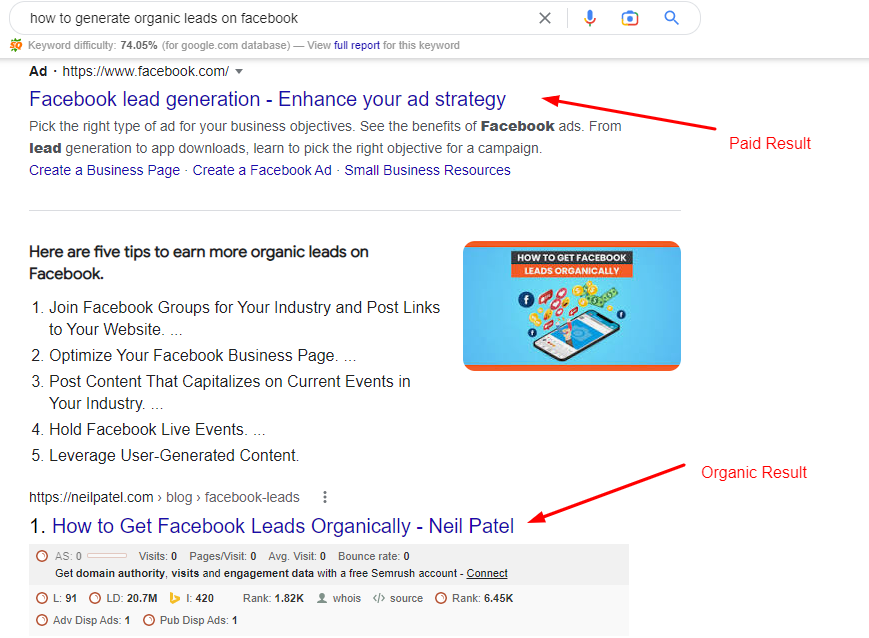The width and height of the screenshot is (869, 638).
Task: Open 'How to Get Facebook Leads Organically' result
Action: click(282, 526)
